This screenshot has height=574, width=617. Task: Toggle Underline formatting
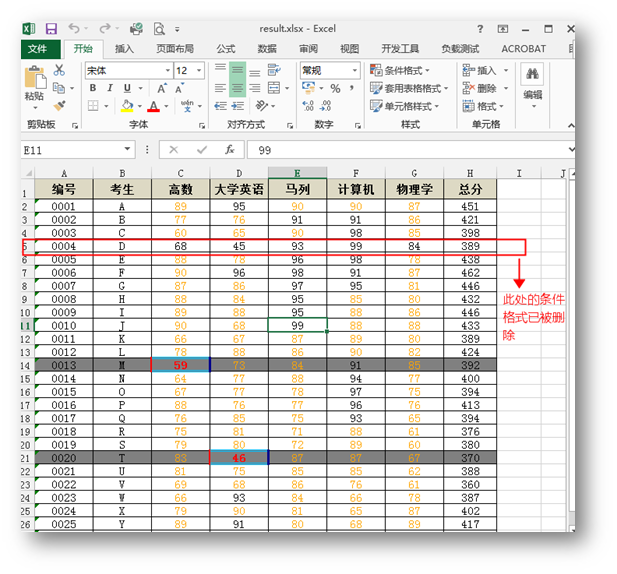(127, 88)
